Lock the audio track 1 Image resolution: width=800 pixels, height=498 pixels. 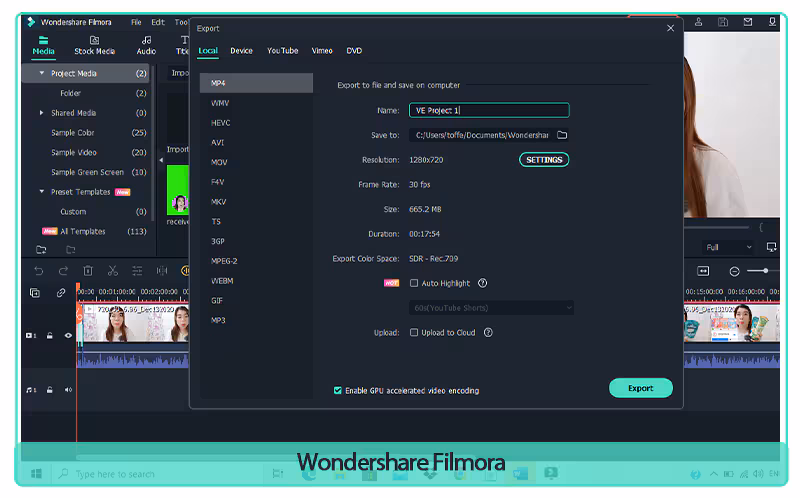(49, 390)
